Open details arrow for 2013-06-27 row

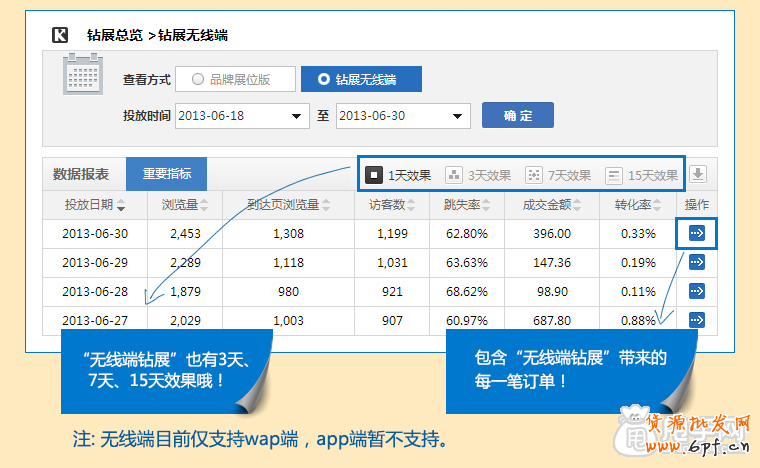click(697, 320)
